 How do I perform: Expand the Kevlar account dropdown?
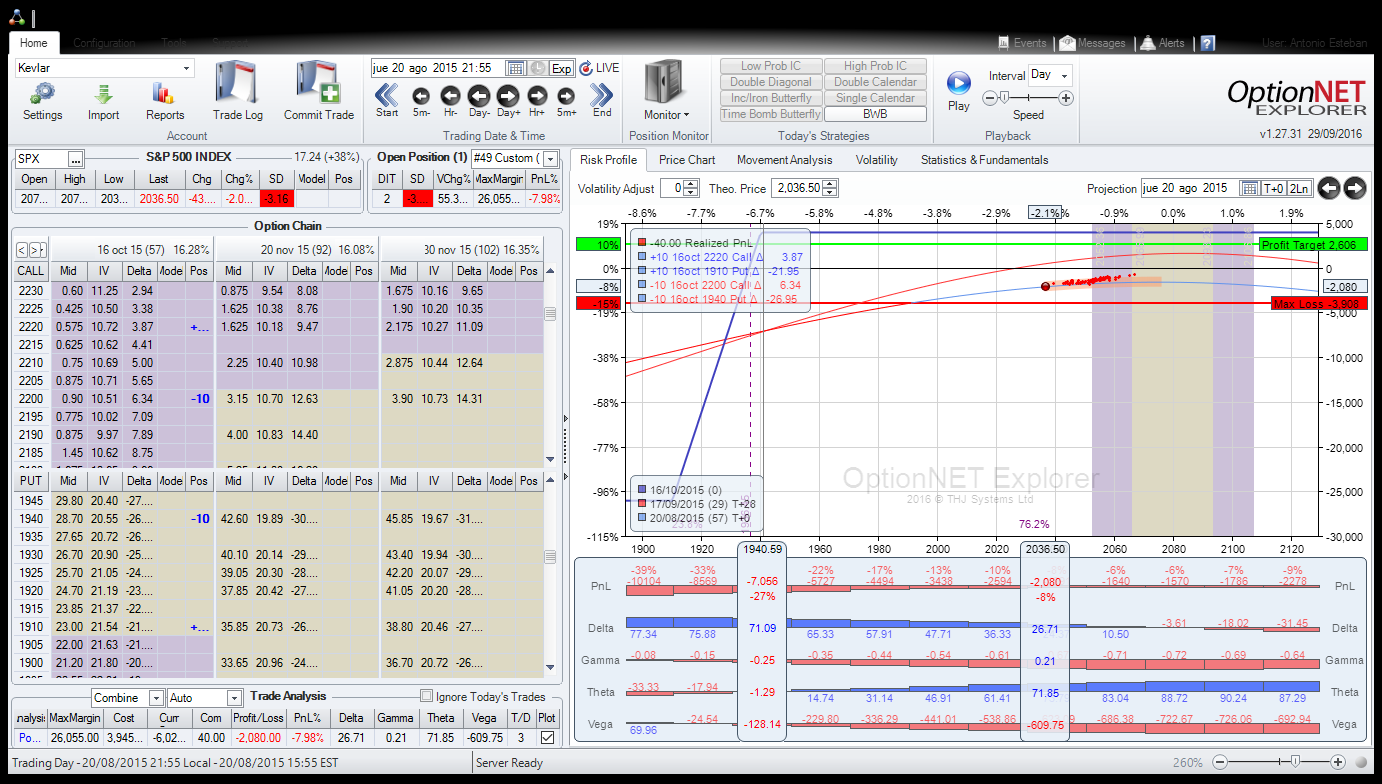click(x=186, y=68)
